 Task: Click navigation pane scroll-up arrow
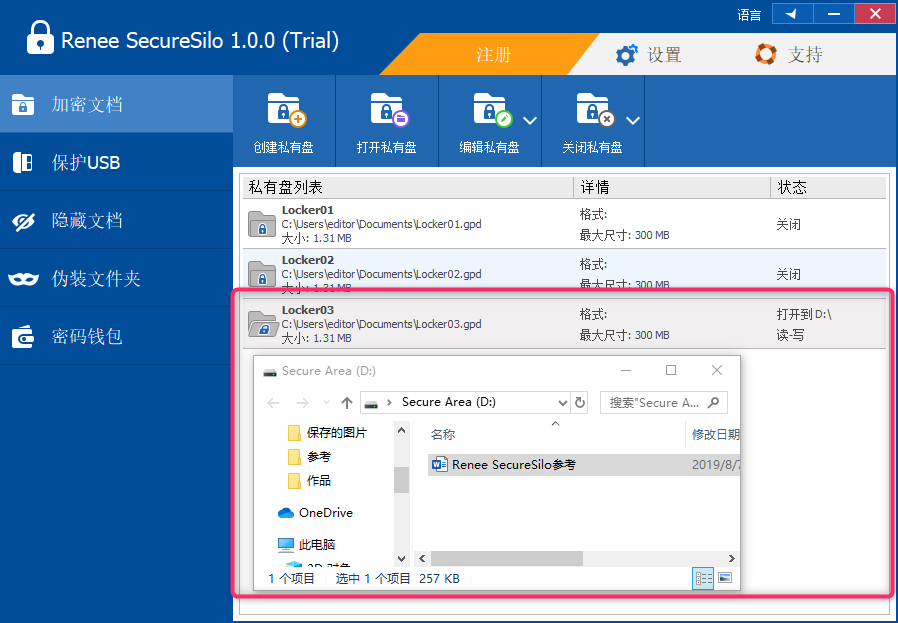point(401,430)
